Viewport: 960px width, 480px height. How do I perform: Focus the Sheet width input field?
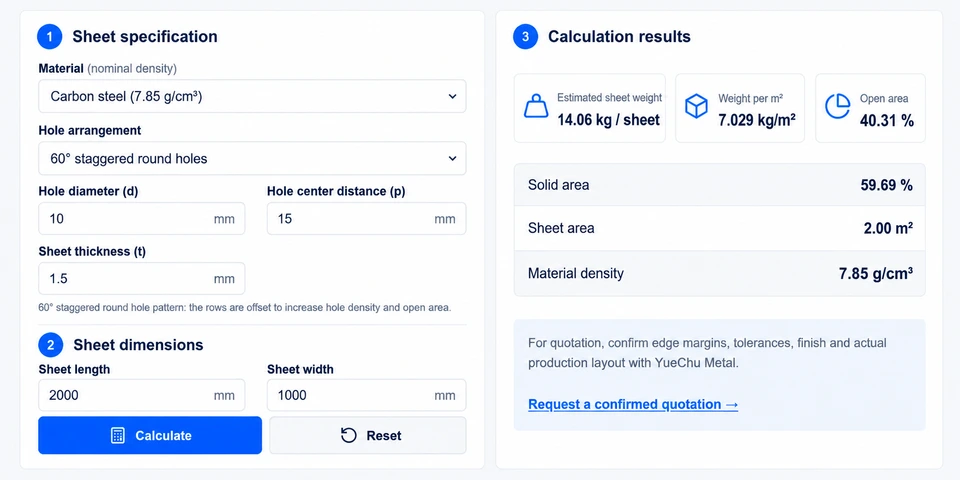click(366, 395)
